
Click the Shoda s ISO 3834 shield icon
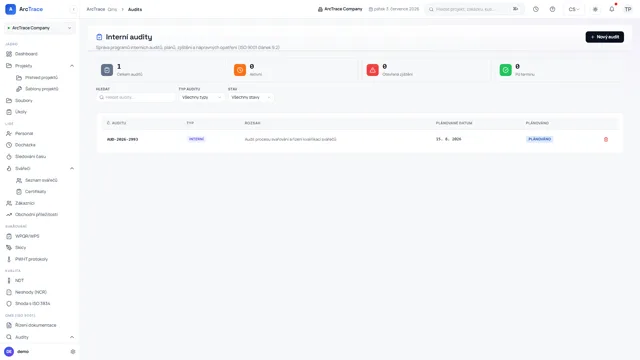click(x=9, y=304)
